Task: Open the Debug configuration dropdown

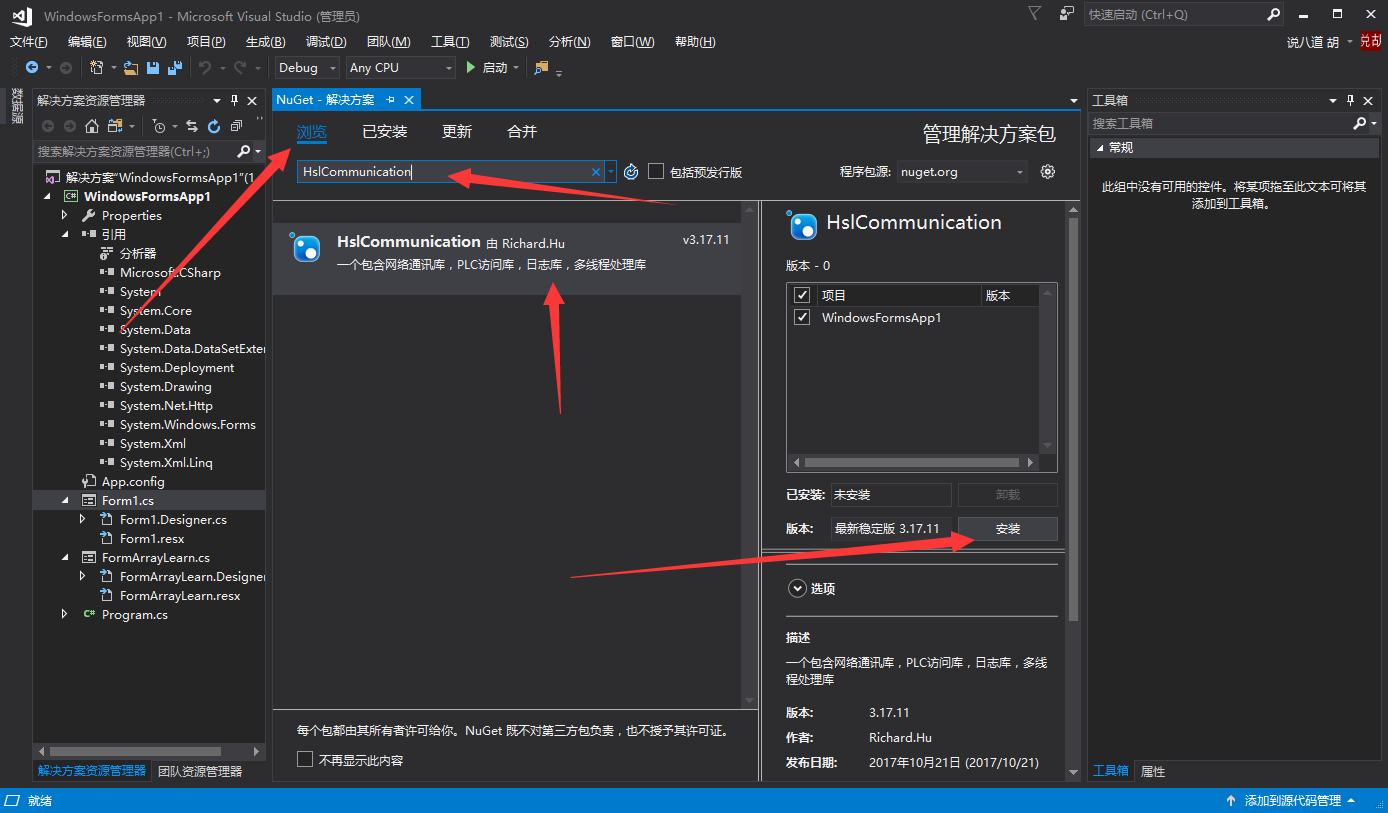Action: 306,68
